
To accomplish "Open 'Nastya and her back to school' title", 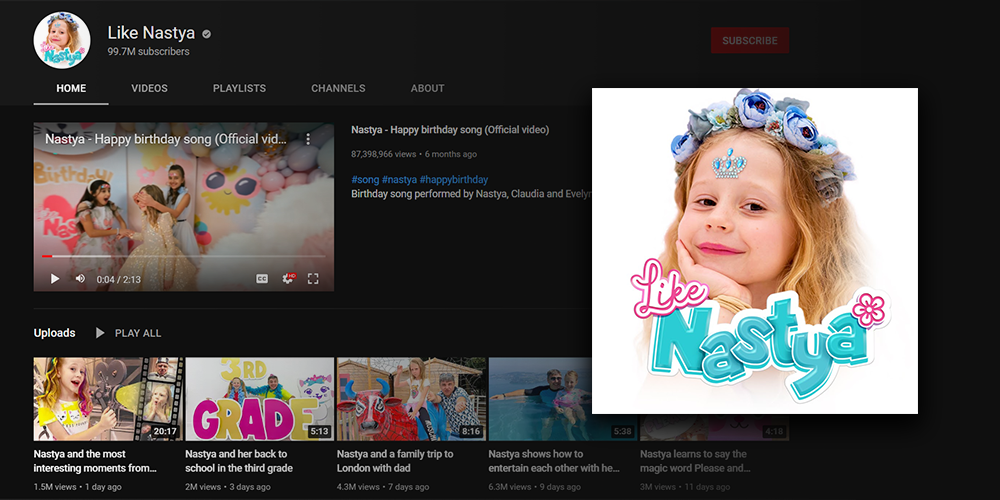I will tap(239, 461).
